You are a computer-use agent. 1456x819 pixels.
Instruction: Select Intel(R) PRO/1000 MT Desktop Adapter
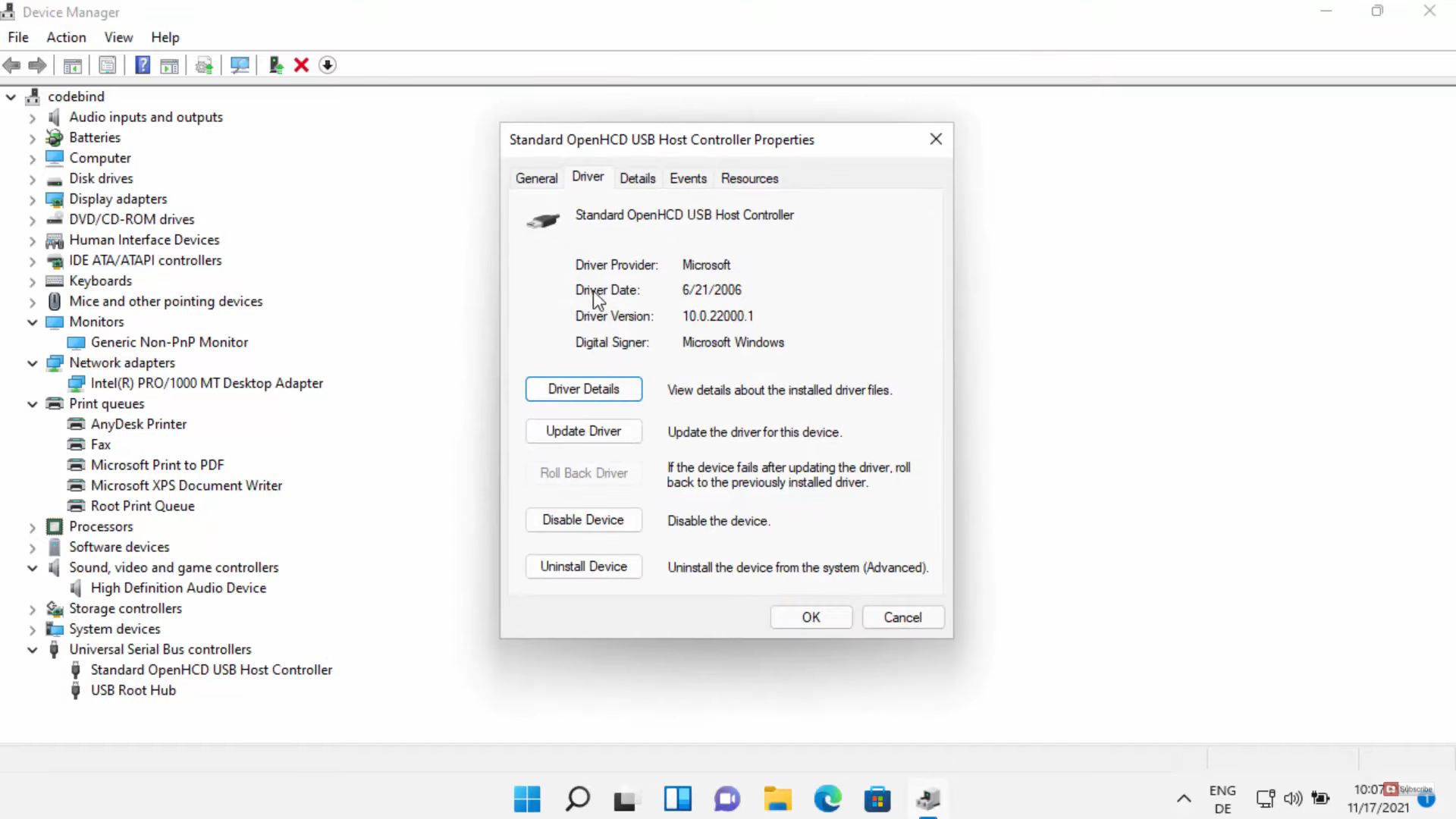[x=206, y=383]
